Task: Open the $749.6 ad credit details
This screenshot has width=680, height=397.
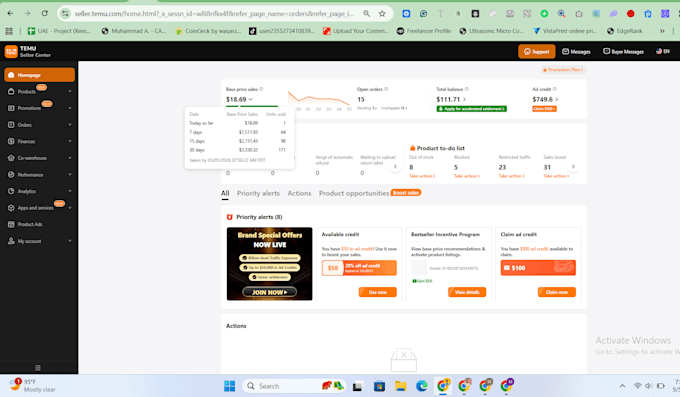Action: point(545,99)
